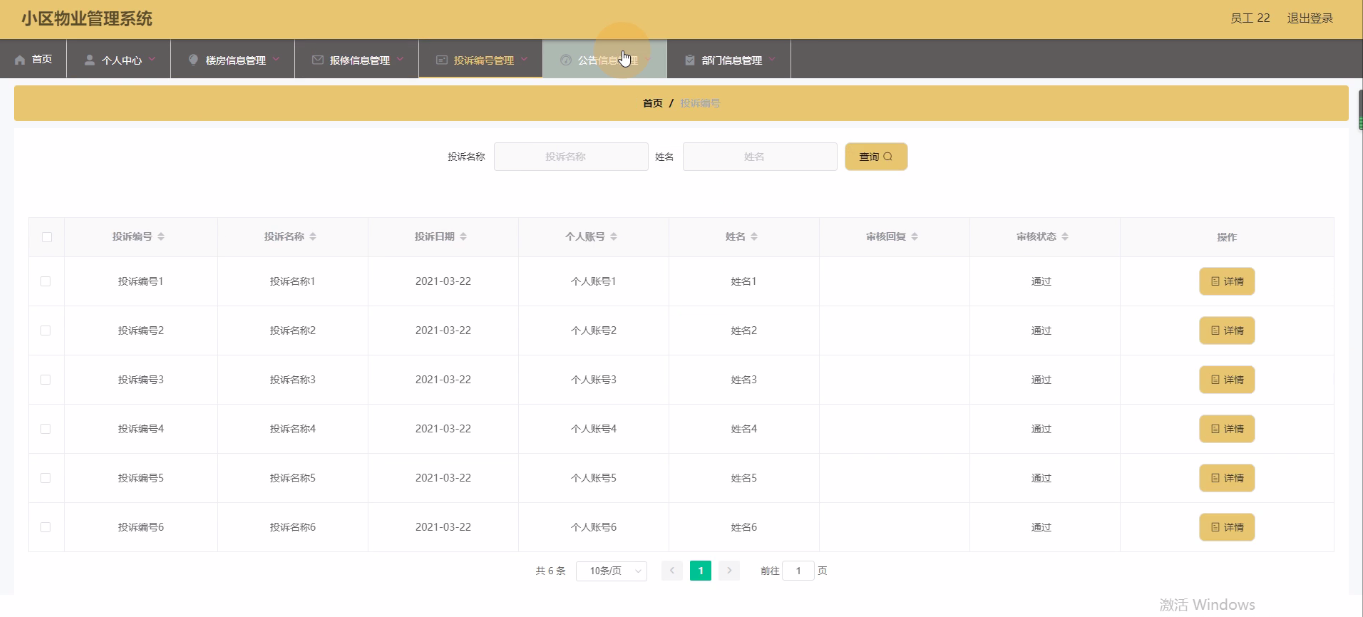Click the sort arrows on 投诉编号 column
The image size is (1363, 617).
tap(161, 237)
